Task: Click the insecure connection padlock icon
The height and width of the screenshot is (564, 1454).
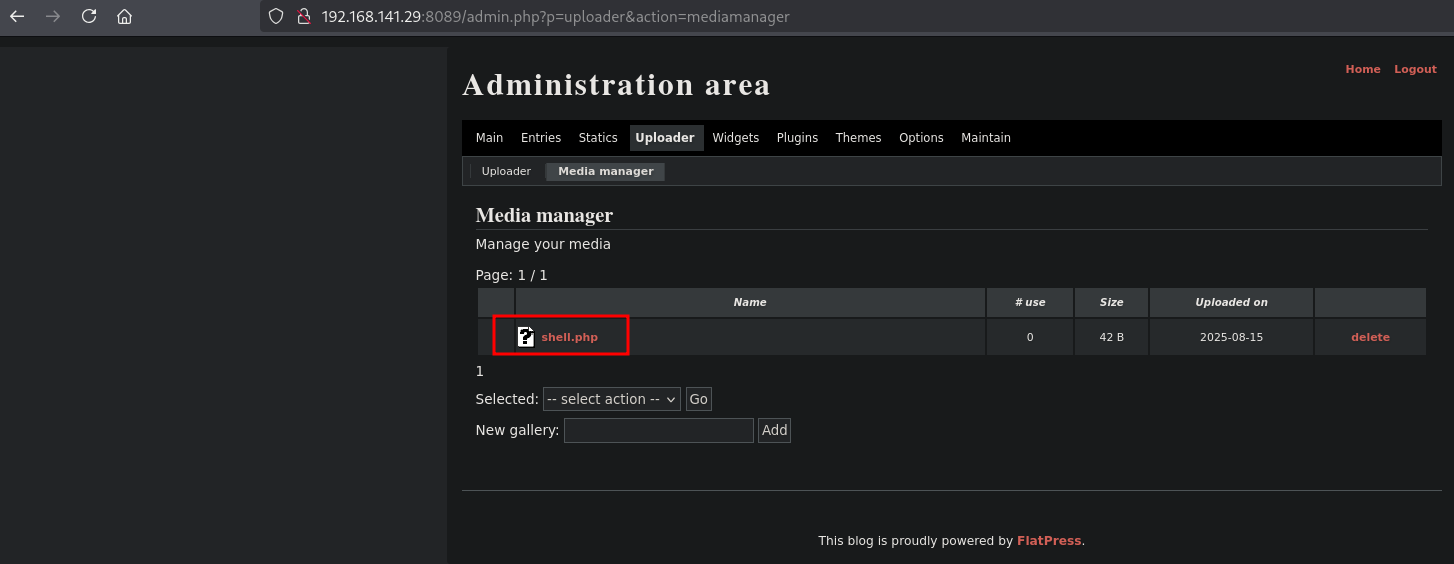Action: pos(304,17)
